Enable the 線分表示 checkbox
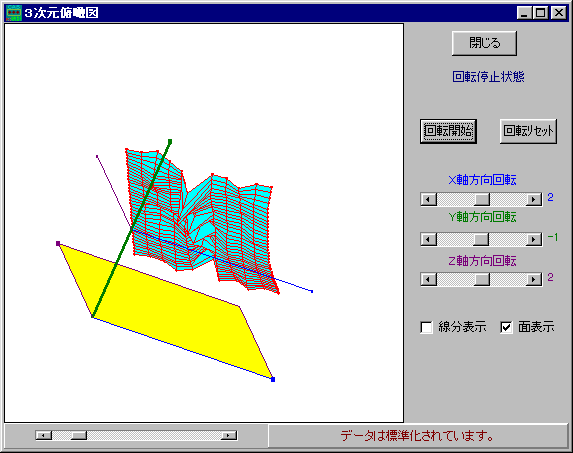The width and height of the screenshot is (573, 453). tap(426, 327)
